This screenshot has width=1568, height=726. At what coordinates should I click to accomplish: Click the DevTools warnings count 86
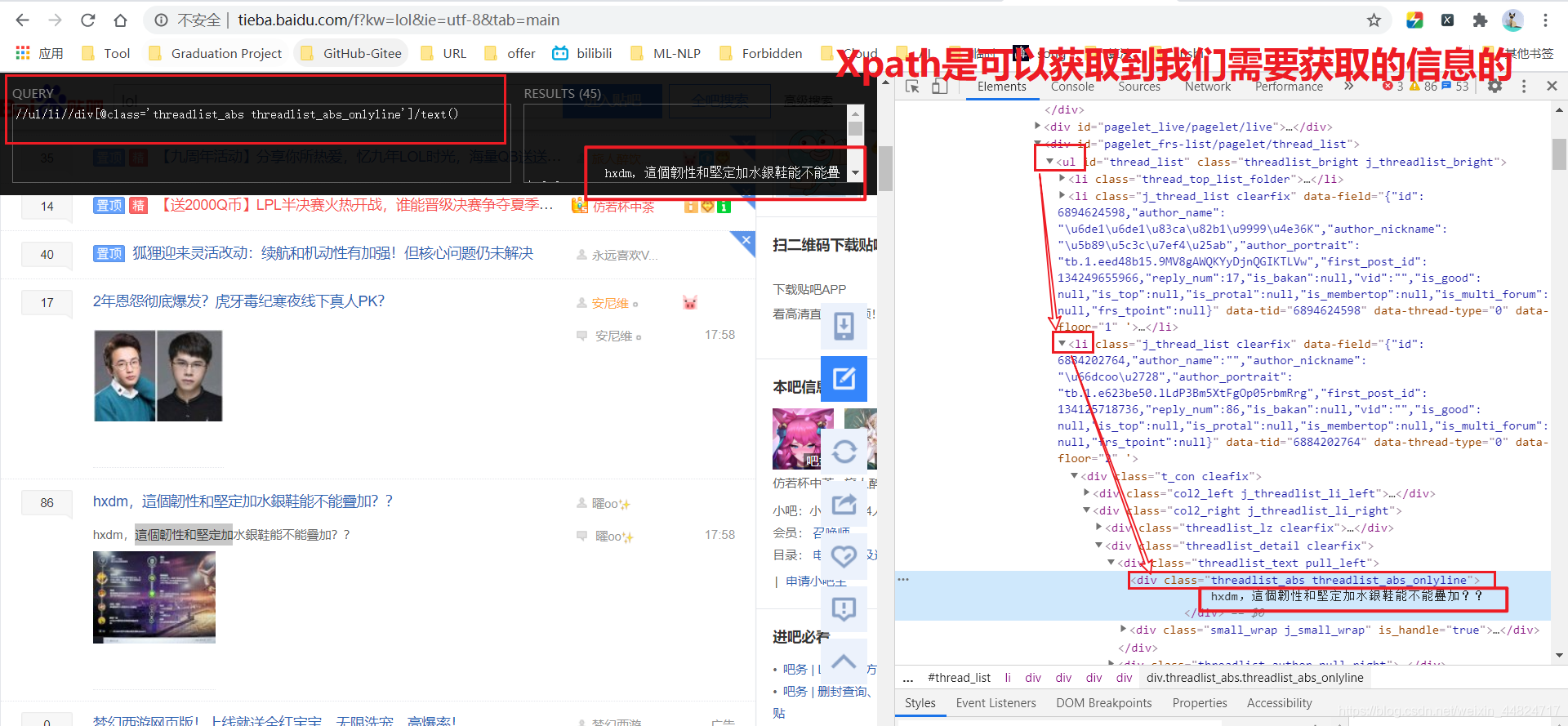[x=1423, y=86]
